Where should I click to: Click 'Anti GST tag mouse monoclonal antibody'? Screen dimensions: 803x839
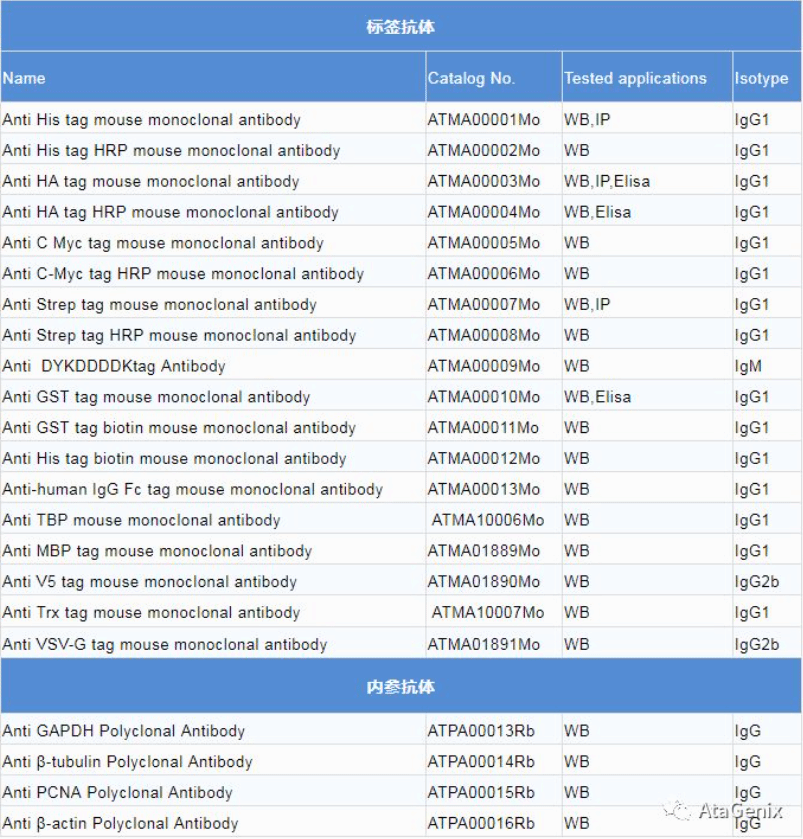[x=156, y=396]
